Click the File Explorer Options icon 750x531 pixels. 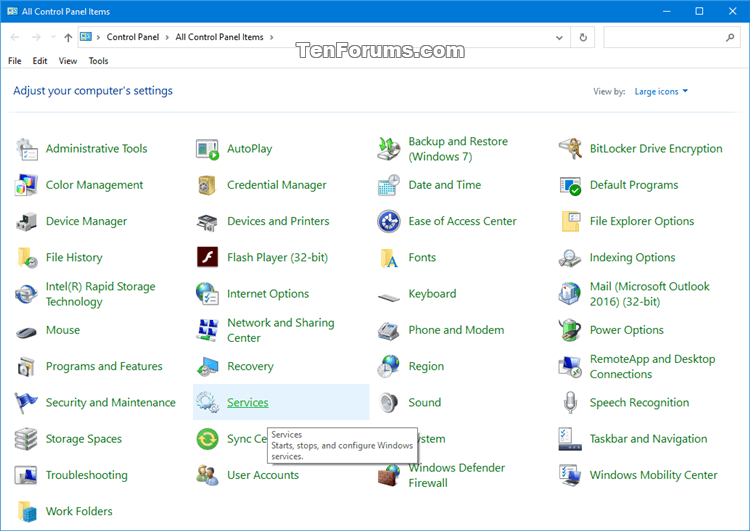coord(570,221)
